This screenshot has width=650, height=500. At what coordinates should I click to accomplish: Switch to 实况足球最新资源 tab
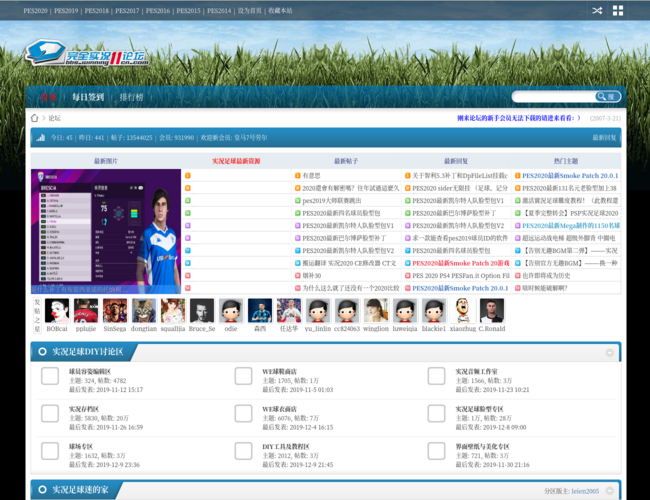click(236, 161)
